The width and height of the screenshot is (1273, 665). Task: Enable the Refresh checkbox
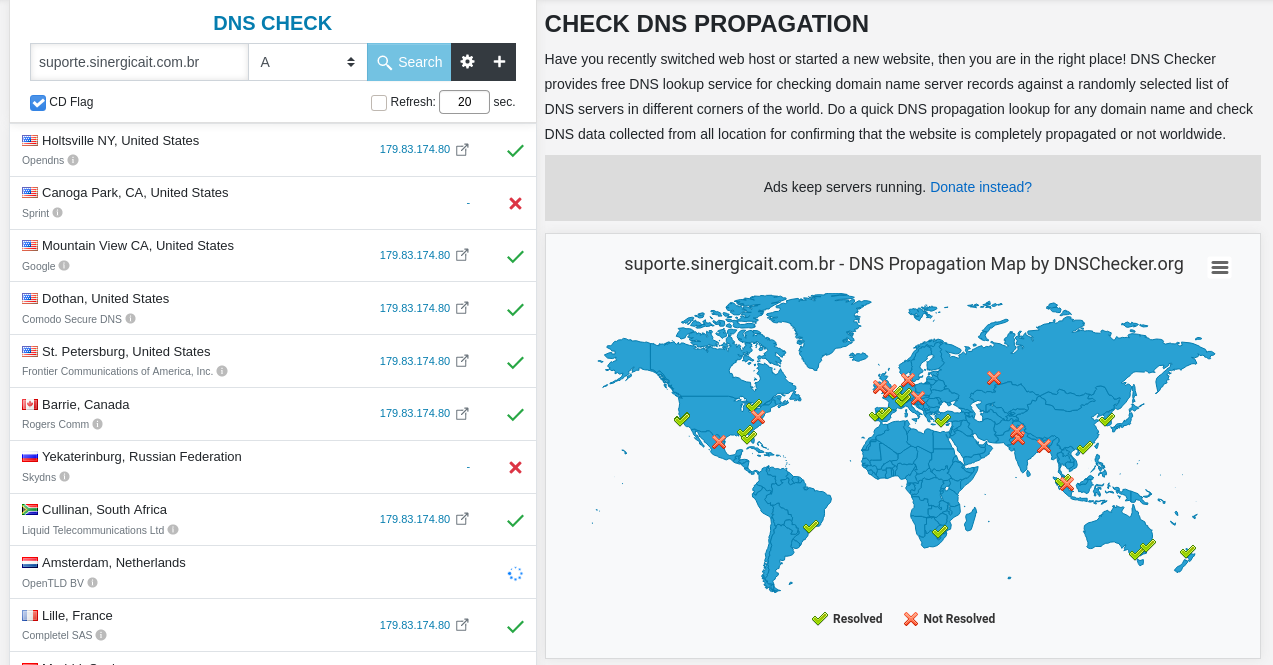[x=379, y=102]
